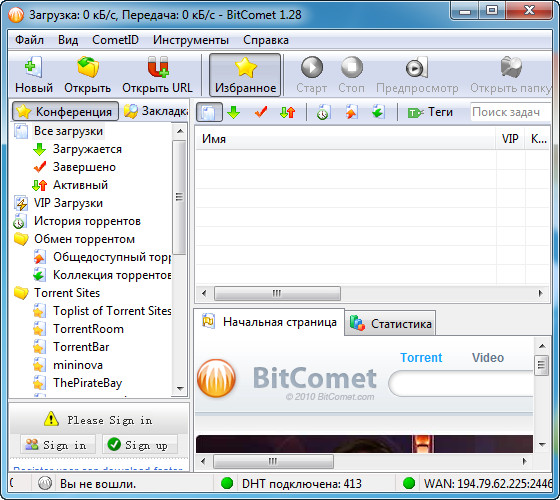Click torrent collection green arrow filter icon
The height and width of the screenshot is (500, 560).
378,112
